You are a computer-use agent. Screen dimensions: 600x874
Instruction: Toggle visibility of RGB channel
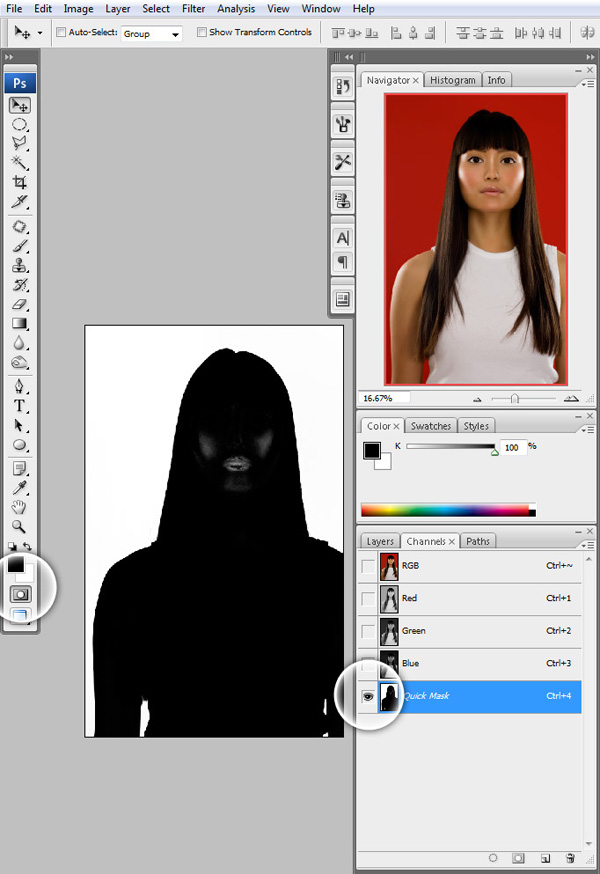click(368, 566)
